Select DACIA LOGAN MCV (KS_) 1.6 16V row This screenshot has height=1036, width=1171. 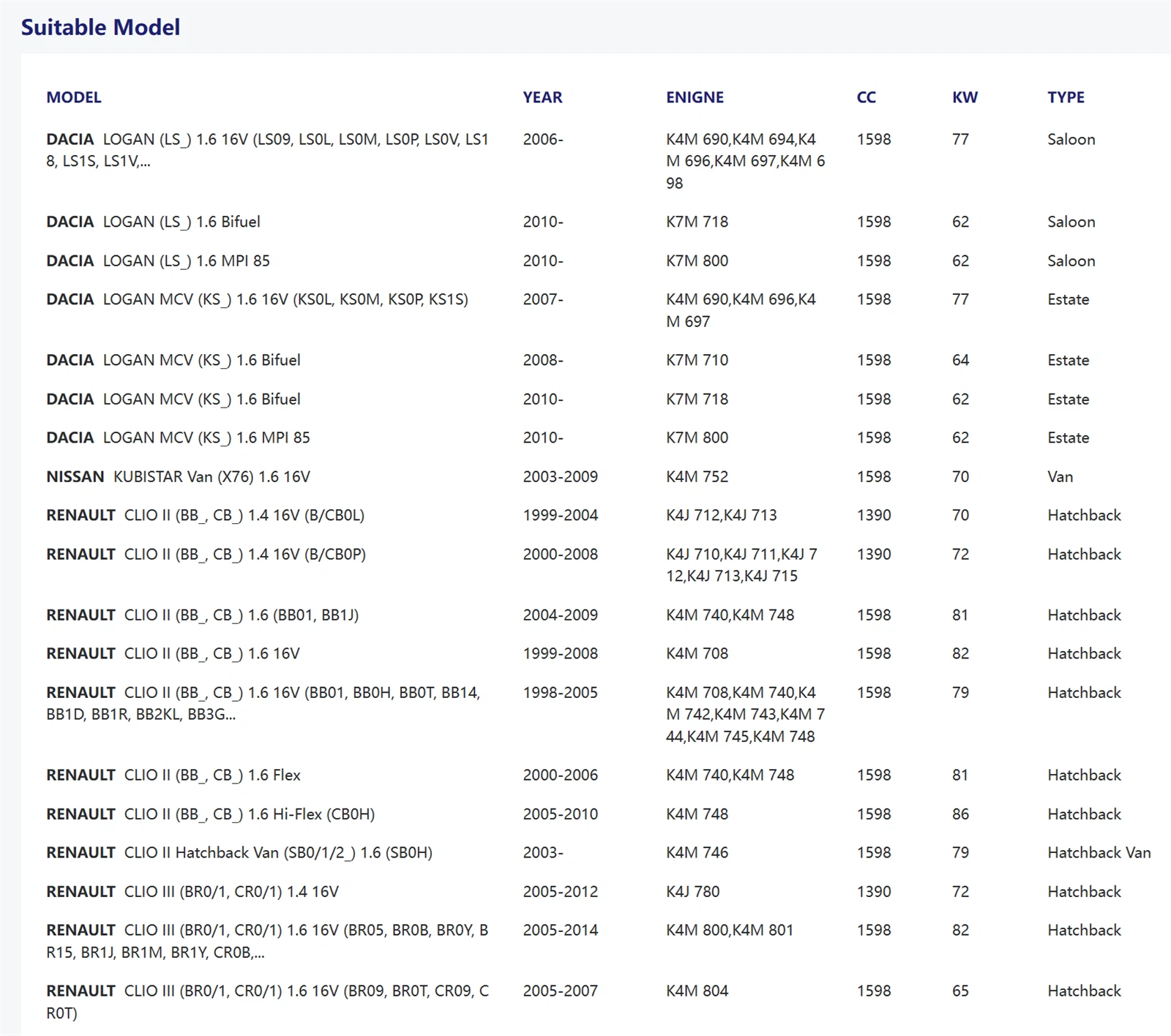point(598,310)
